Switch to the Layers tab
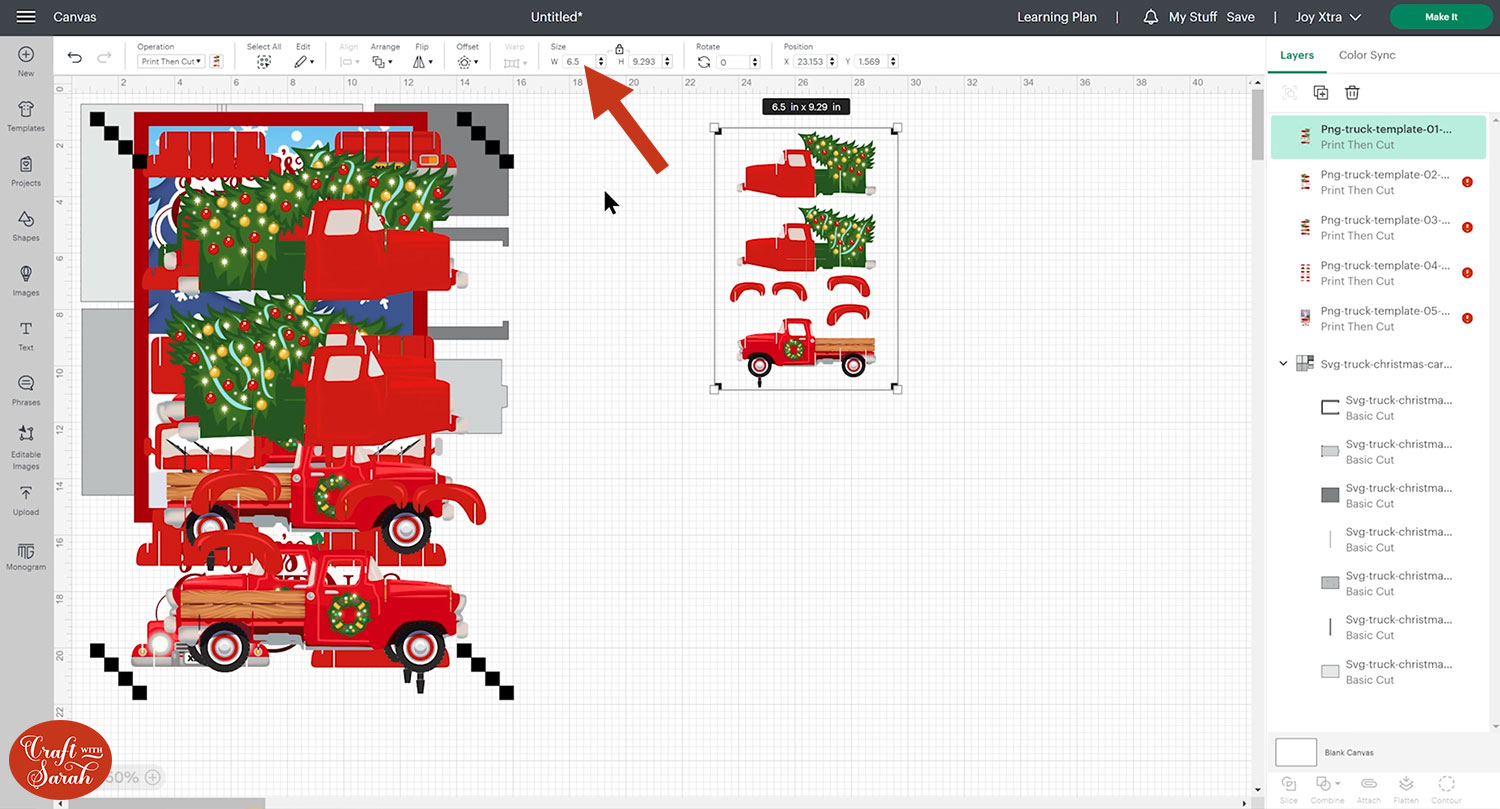The width and height of the screenshot is (1500, 809). (x=1297, y=55)
